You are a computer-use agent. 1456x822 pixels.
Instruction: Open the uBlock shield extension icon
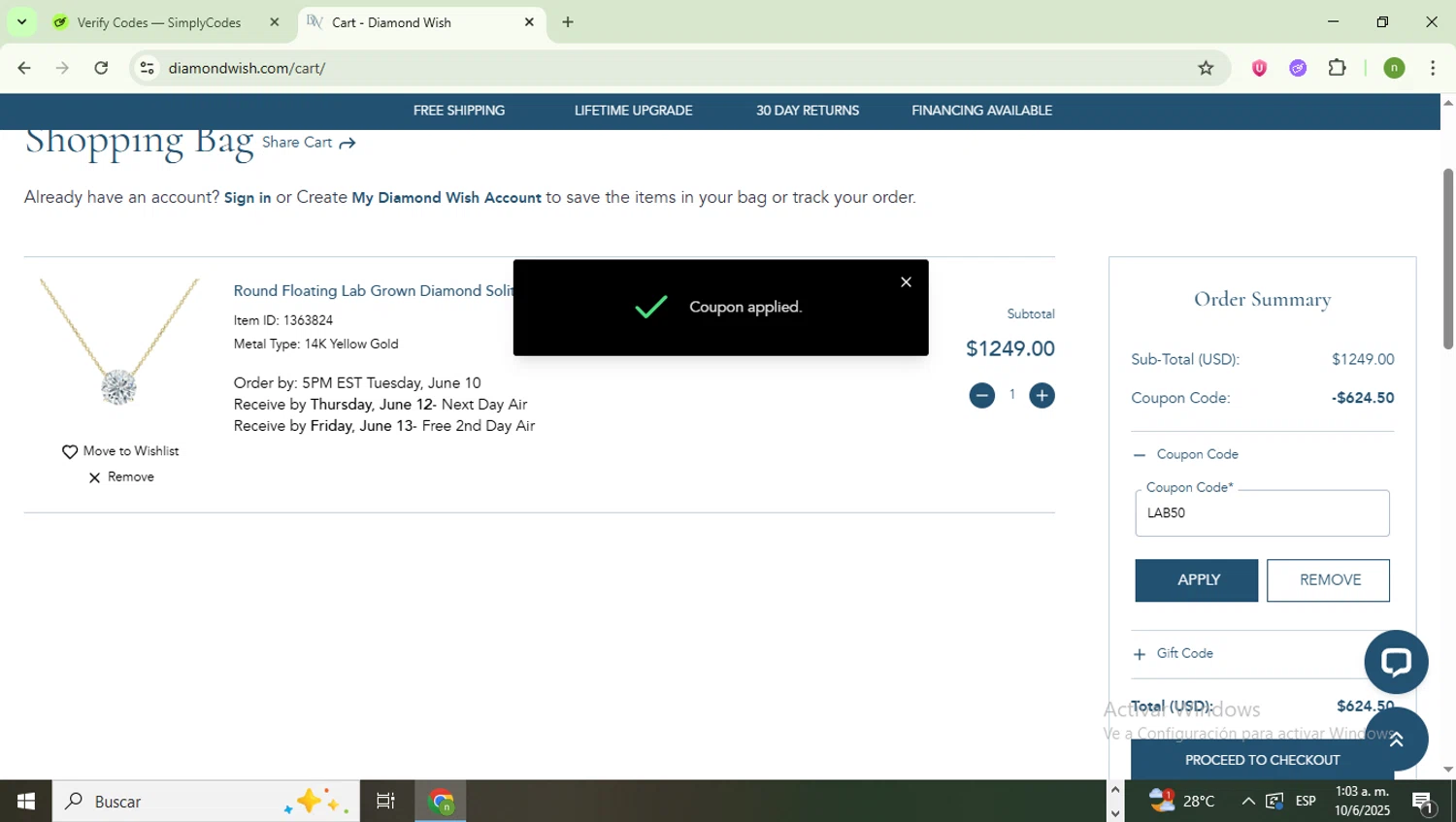1259,68
